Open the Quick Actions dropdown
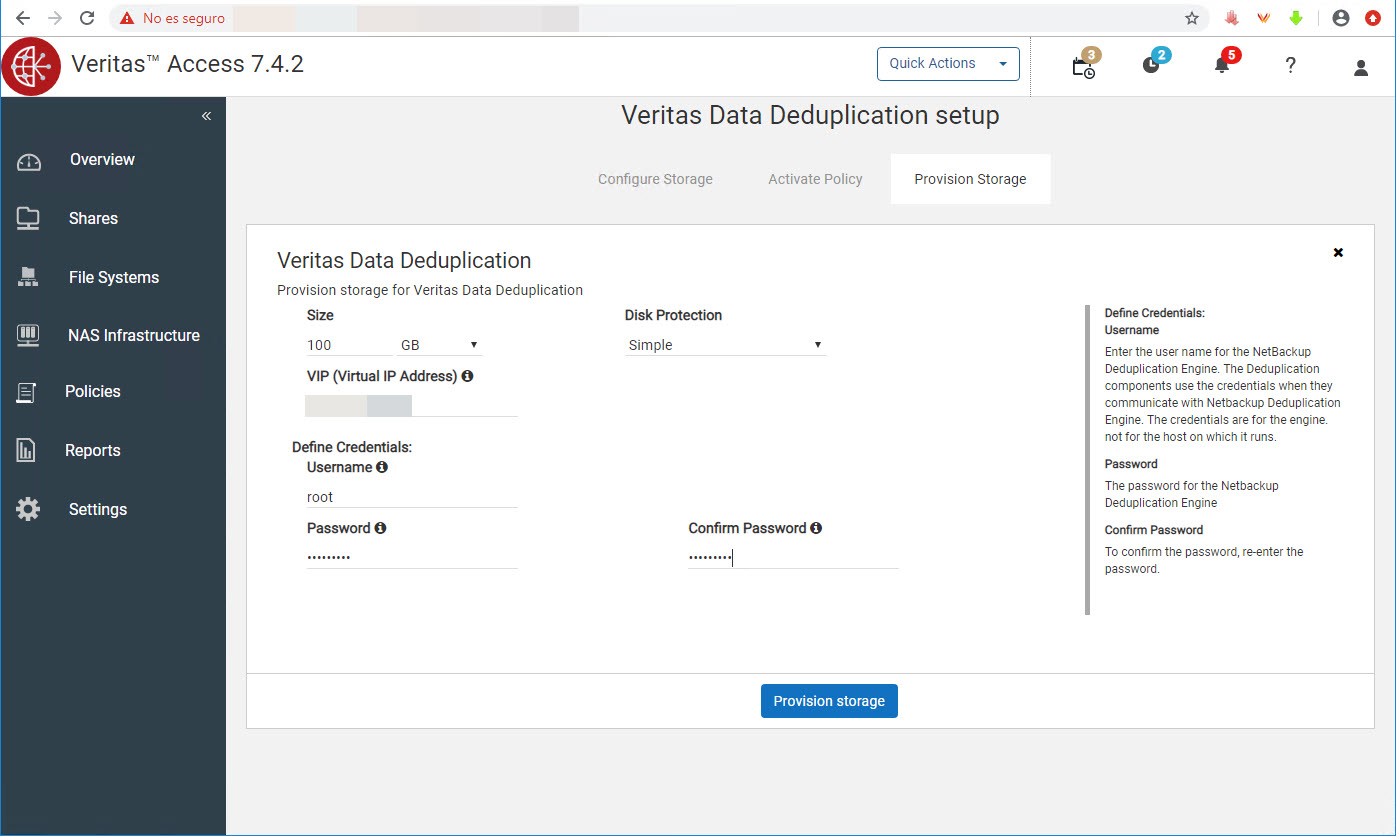 (948, 64)
